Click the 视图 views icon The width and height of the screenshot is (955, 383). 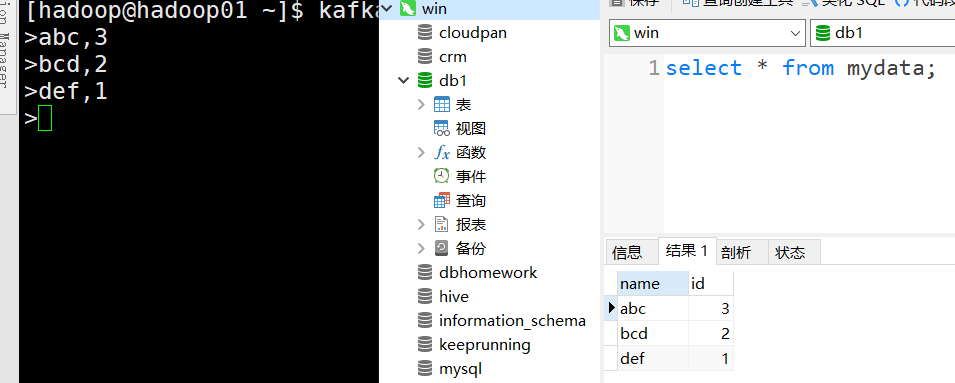pos(442,128)
